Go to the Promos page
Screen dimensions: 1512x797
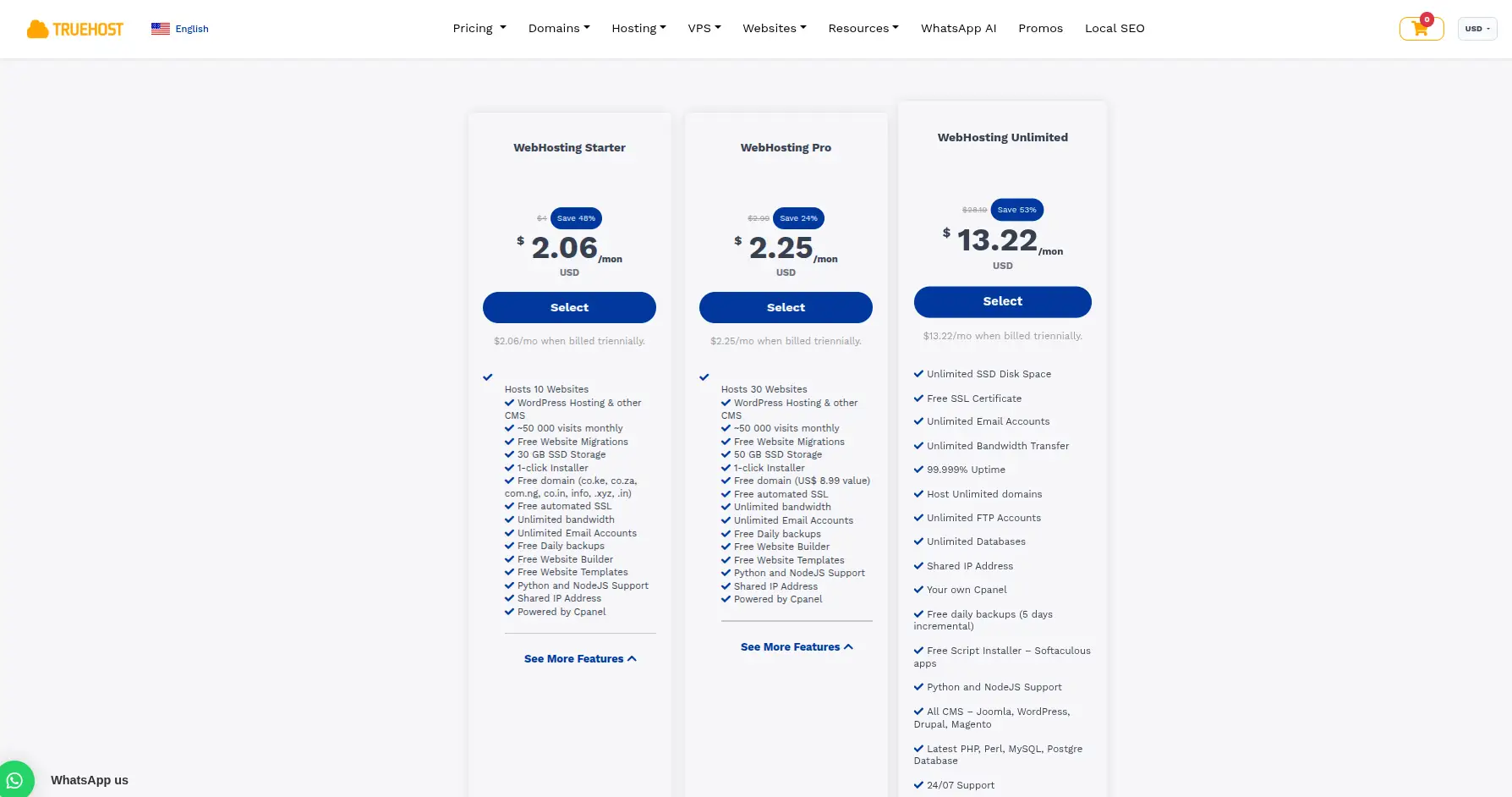1040,28
